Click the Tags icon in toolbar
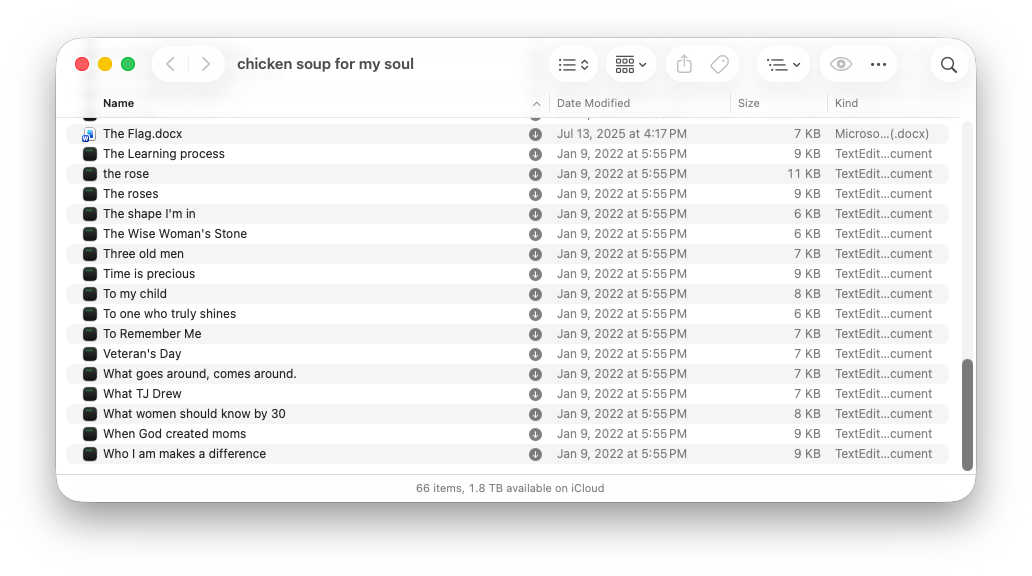Image resolution: width=1032 pixels, height=576 pixels. [719, 65]
